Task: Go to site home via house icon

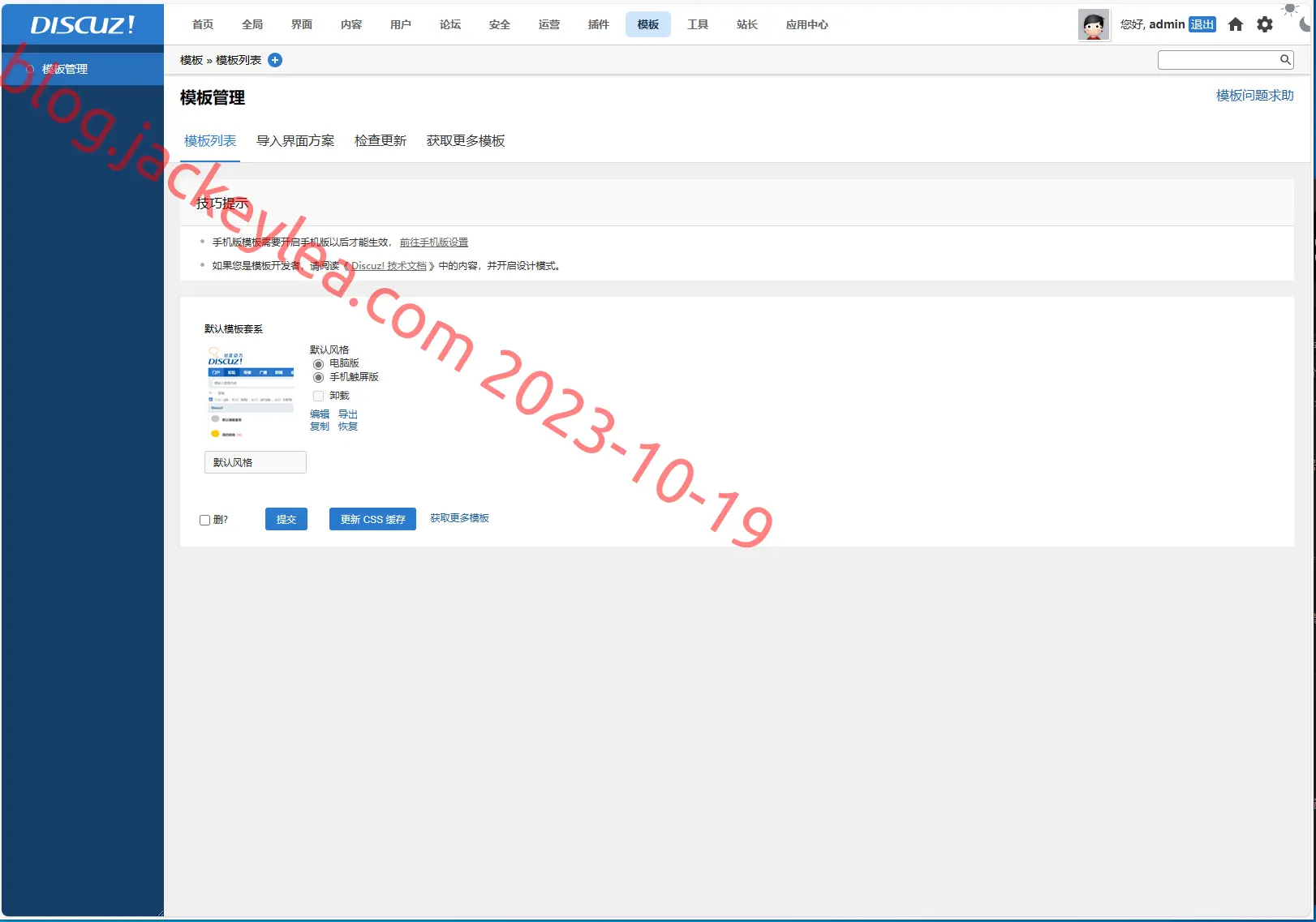Action: click(1236, 24)
